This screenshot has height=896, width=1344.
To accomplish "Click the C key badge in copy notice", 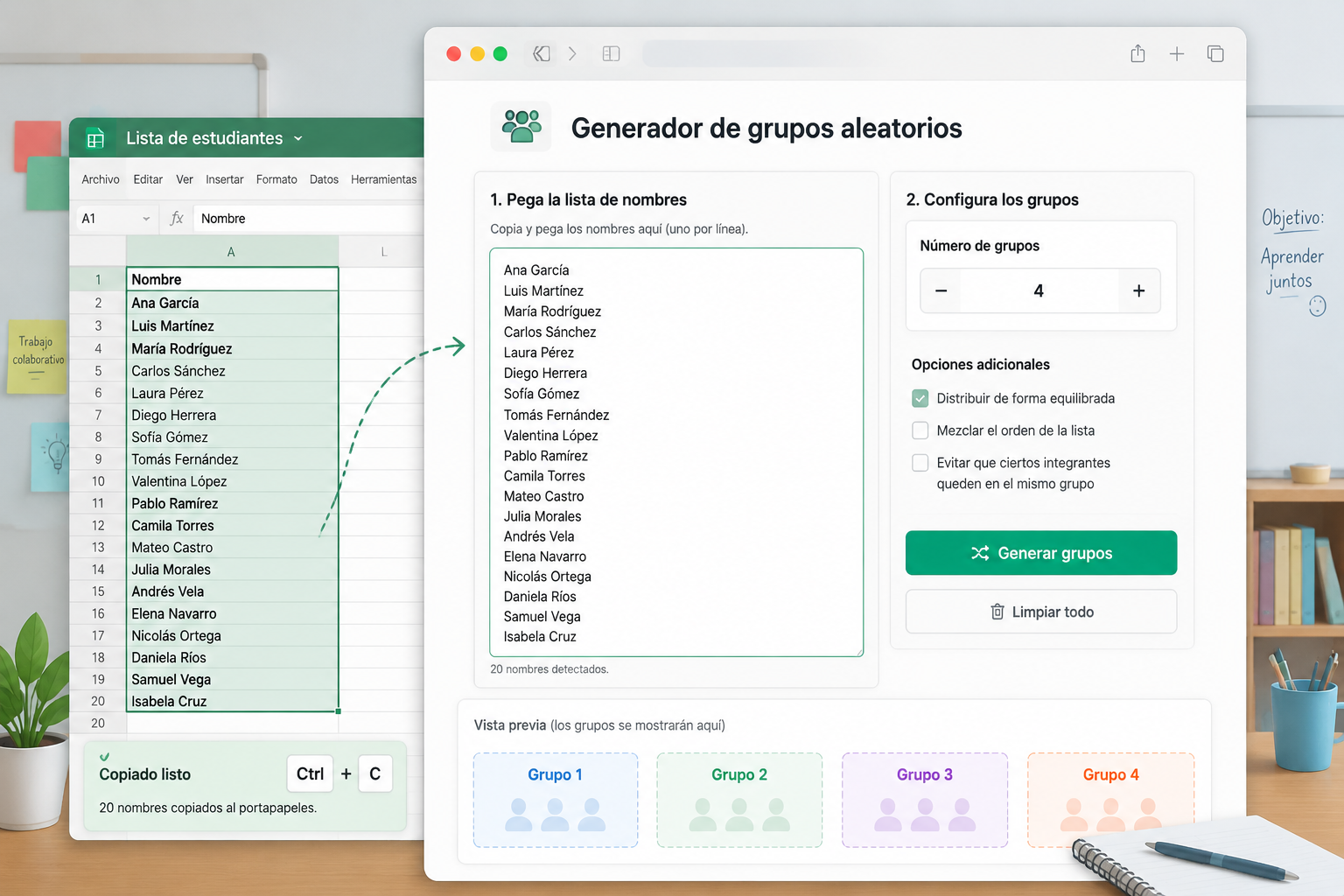I will click(374, 773).
